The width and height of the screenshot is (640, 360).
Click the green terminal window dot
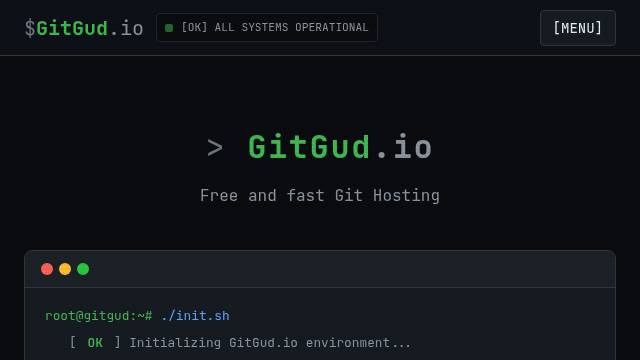tap(83, 269)
